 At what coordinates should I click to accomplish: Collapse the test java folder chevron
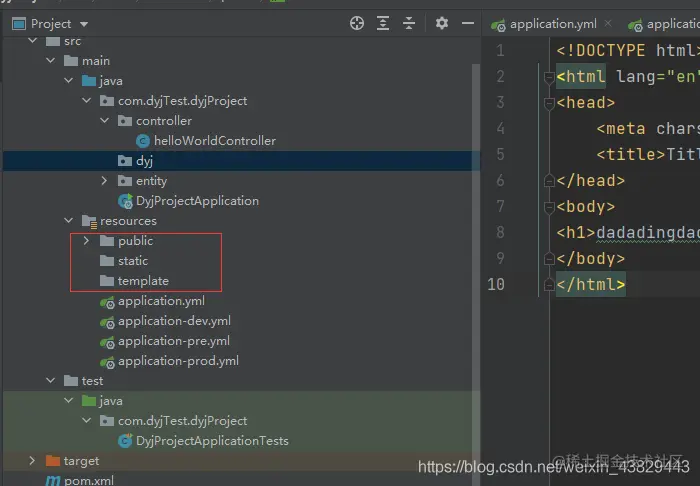pyautogui.click(x=68, y=400)
